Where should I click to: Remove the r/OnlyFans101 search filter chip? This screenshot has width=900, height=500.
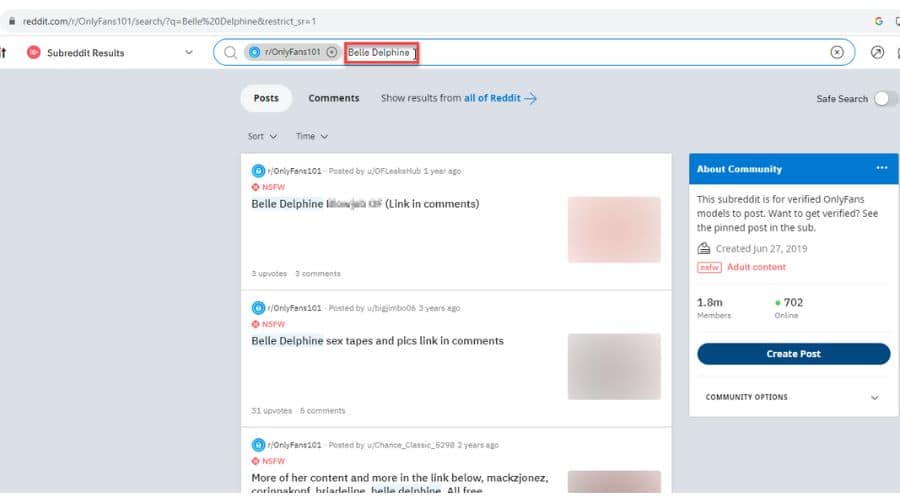click(332, 52)
